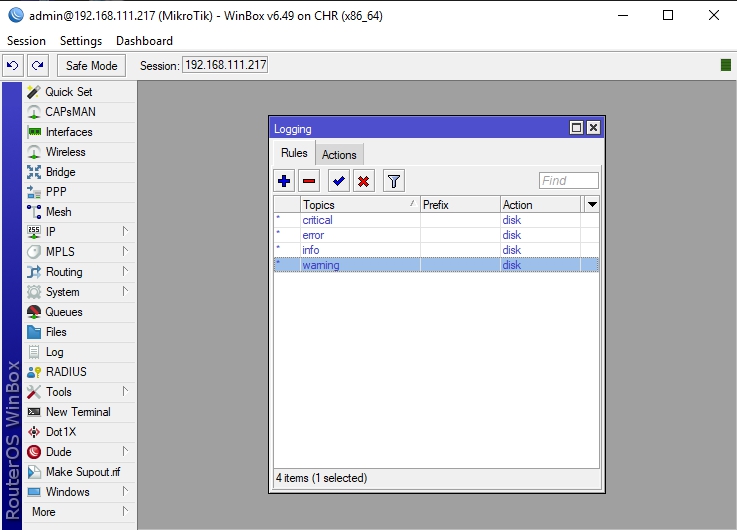The width and height of the screenshot is (737, 530).
Task: Select the info logging rule
Action: point(436,250)
